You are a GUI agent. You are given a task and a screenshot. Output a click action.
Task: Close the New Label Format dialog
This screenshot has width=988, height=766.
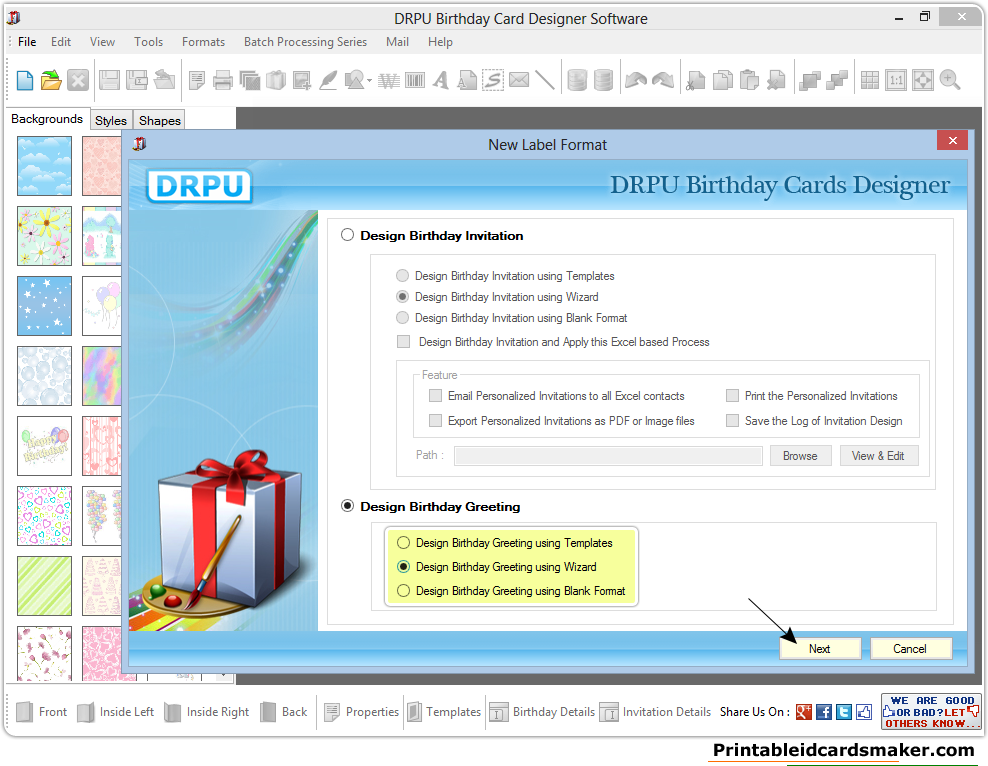(952, 140)
